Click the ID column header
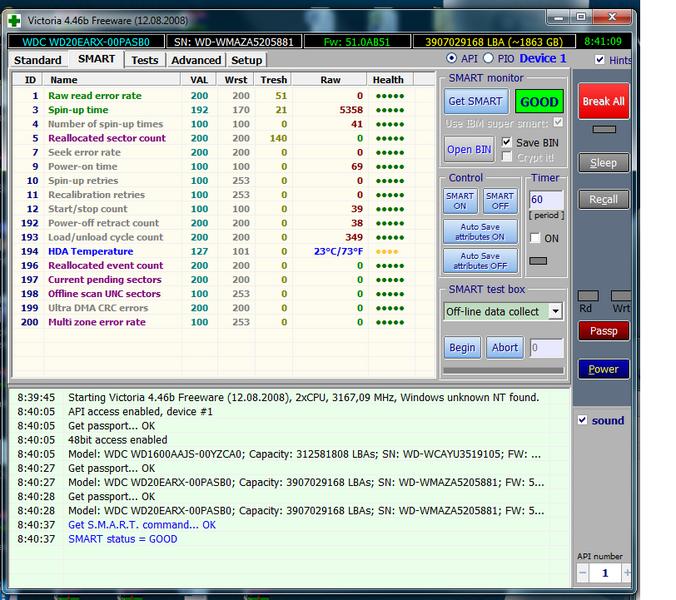The width and height of the screenshot is (676, 600). (x=28, y=80)
